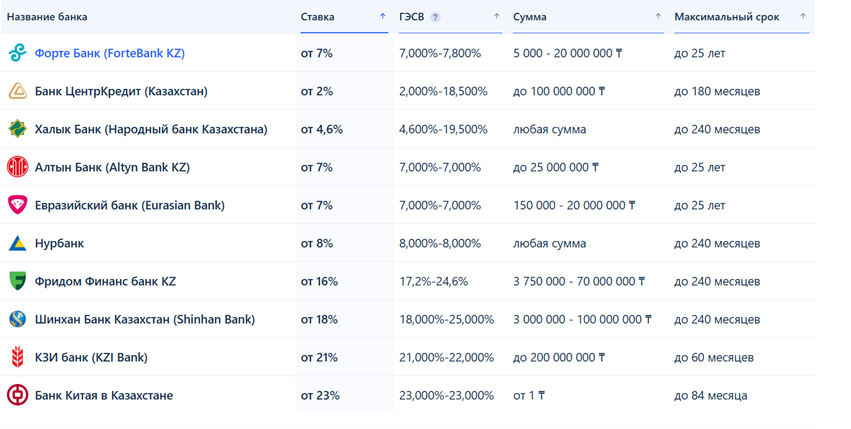Click ГЭСВ value '2,000%-18,500%'
This screenshot has width=851, height=429.
coord(443,91)
